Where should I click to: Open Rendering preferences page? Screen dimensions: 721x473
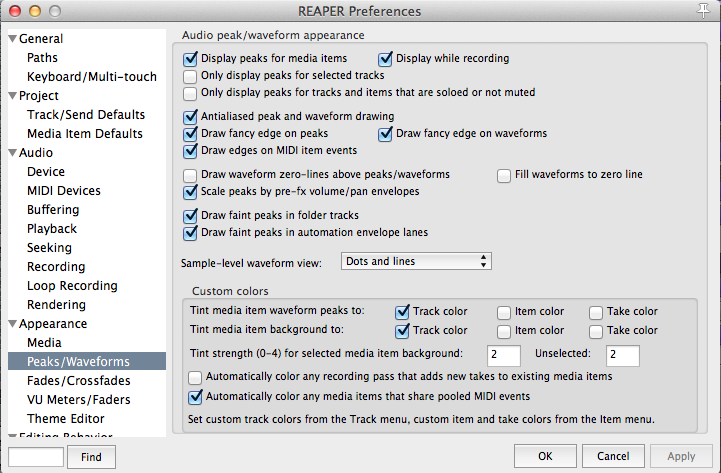point(57,305)
